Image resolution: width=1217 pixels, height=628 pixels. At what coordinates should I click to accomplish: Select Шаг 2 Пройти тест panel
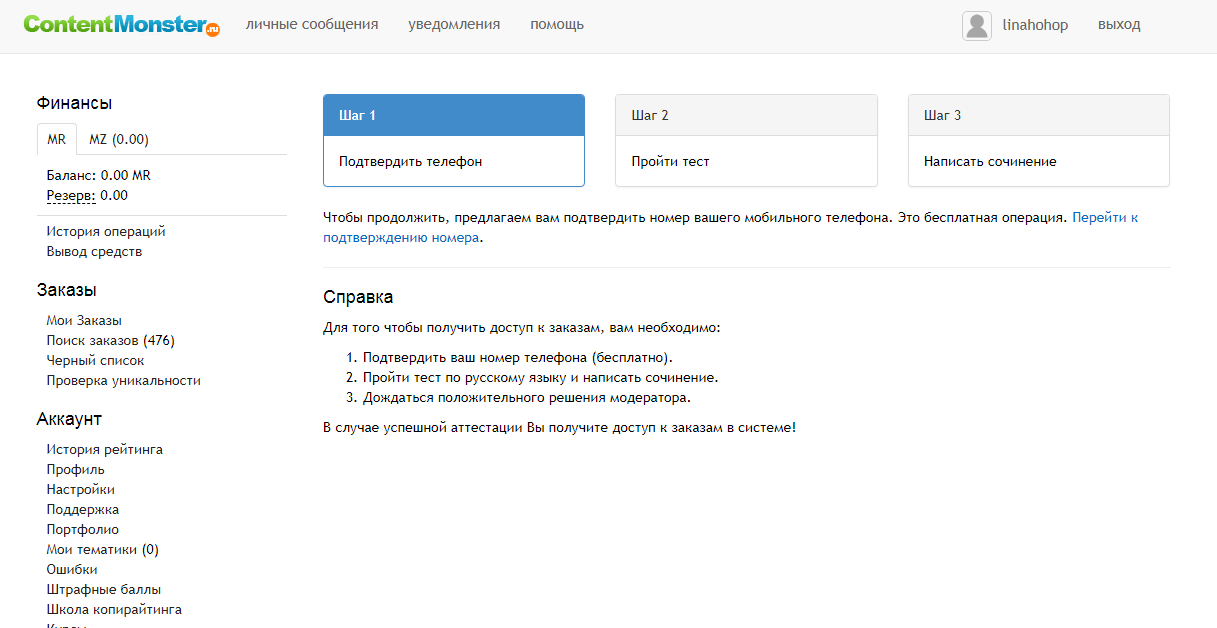[x=745, y=141]
